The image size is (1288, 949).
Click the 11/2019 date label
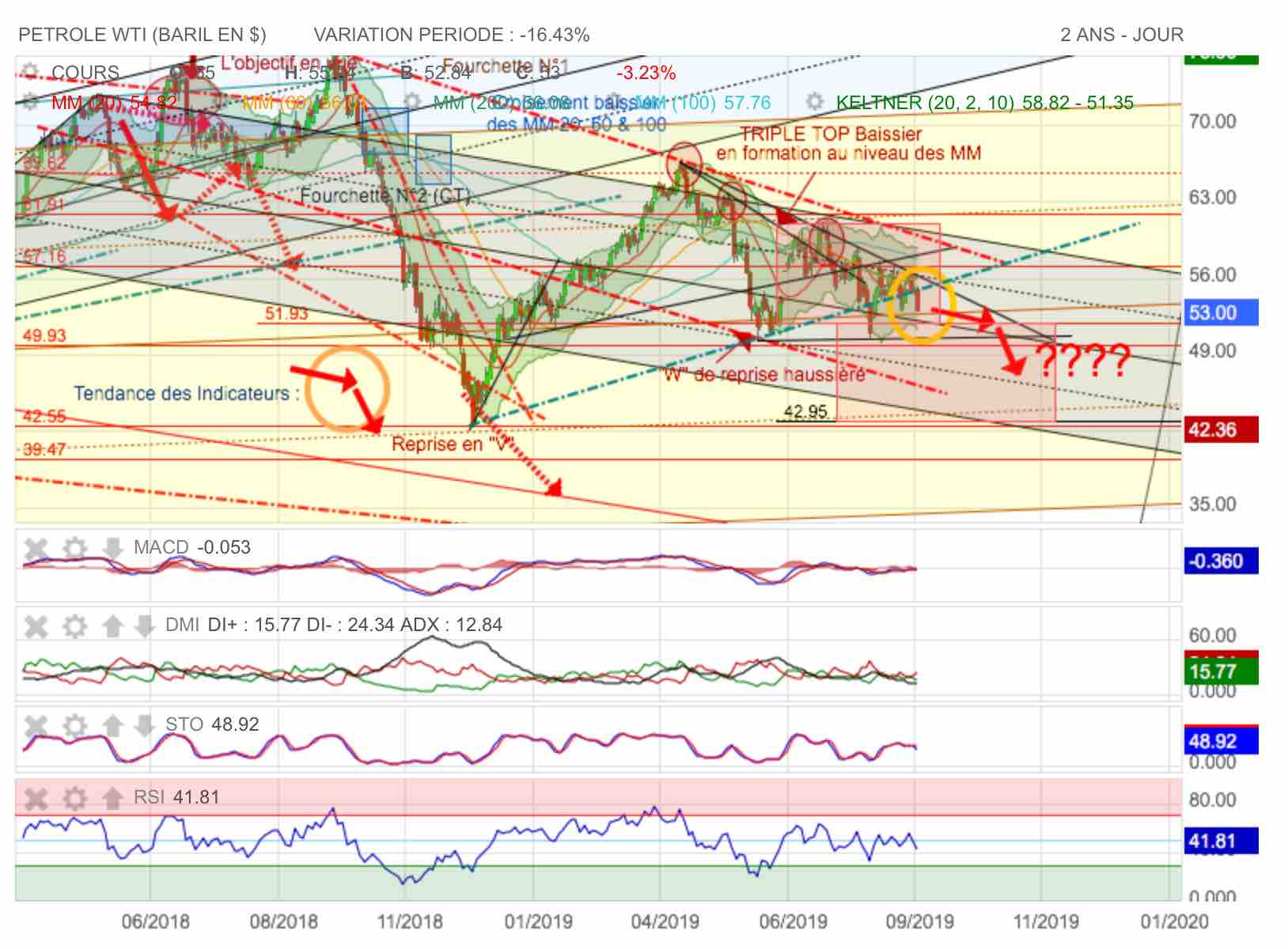1046,922
